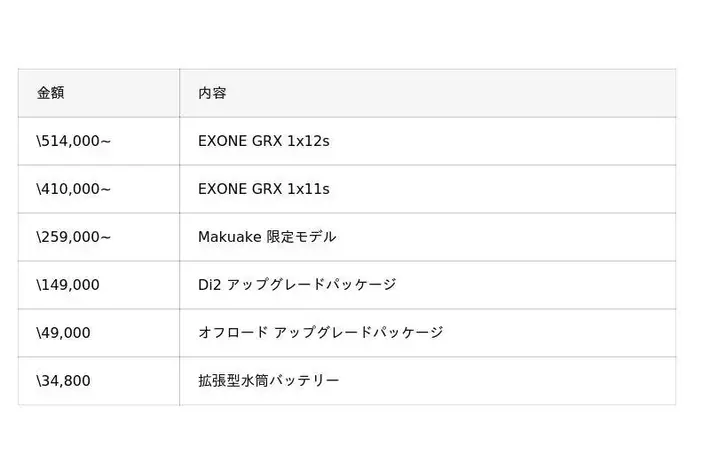The image size is (710, 474).
Task: Click the 1x11s text
Action: click(308, 189)
